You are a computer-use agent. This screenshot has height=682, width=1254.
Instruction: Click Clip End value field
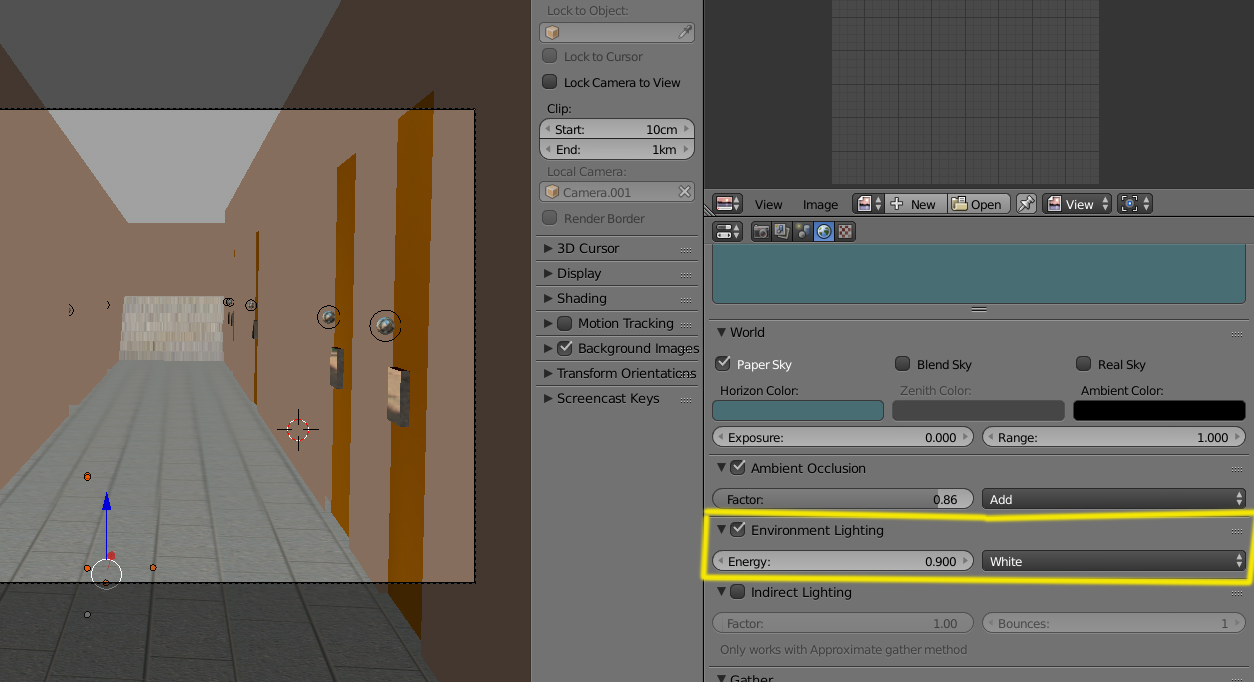click(617, 149)
